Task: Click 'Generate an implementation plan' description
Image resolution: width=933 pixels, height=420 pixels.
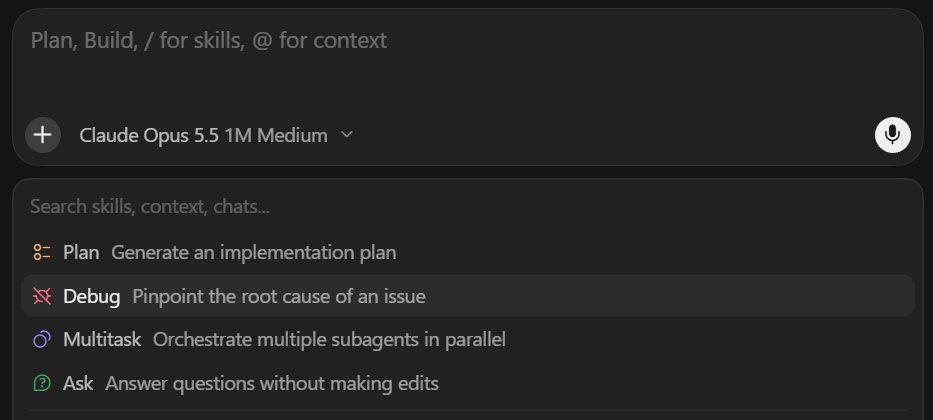Action: [x=253, y=253]
